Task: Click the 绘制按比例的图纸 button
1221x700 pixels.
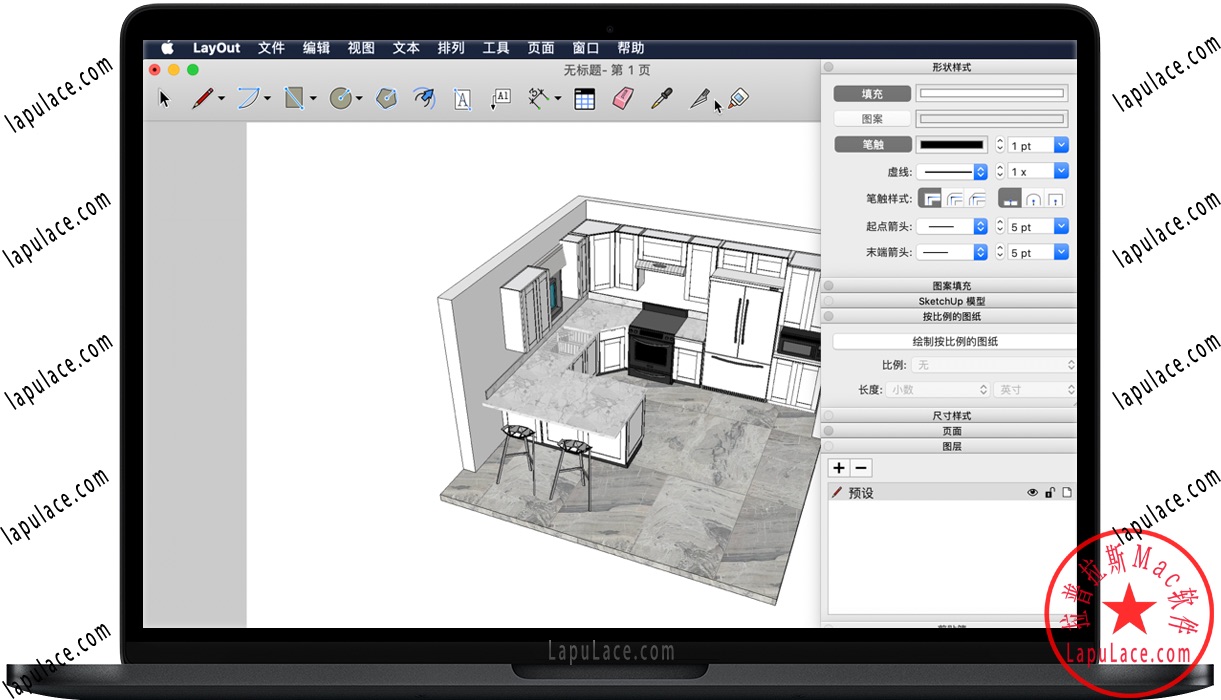Action: [x=954, y=341]
